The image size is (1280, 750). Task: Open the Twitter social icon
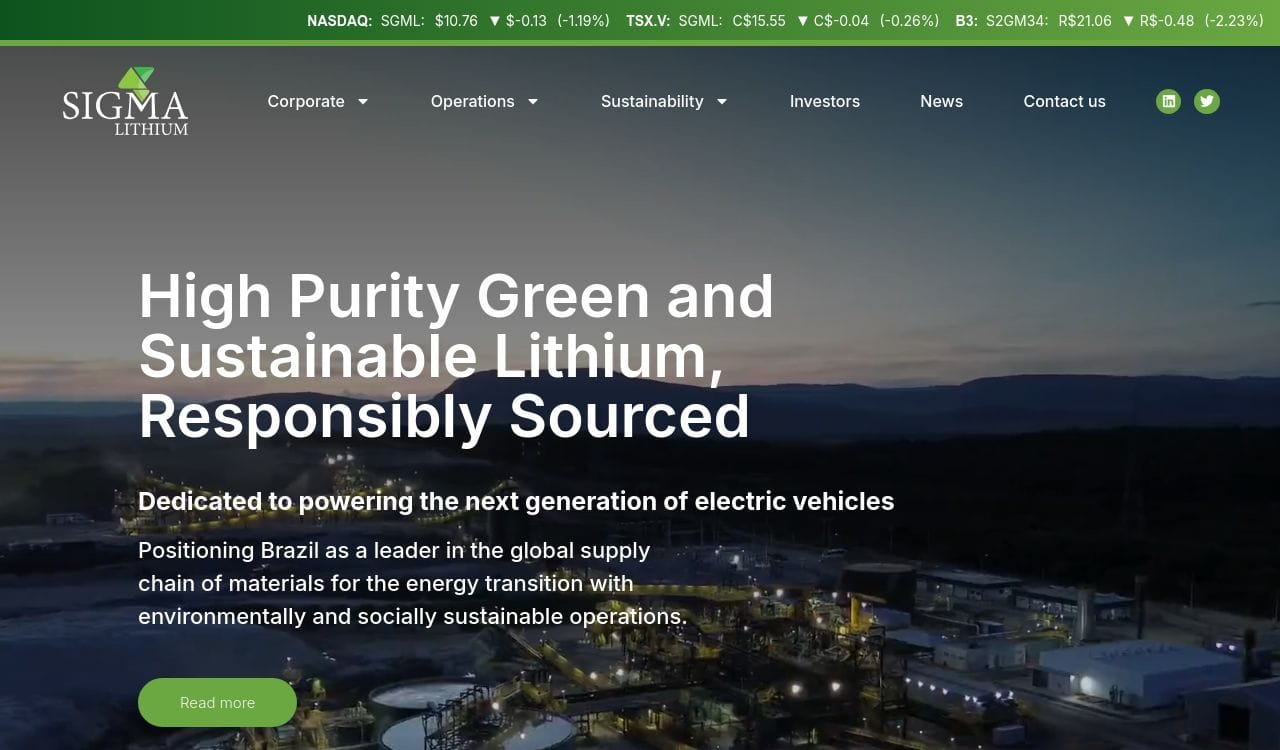1207,101
